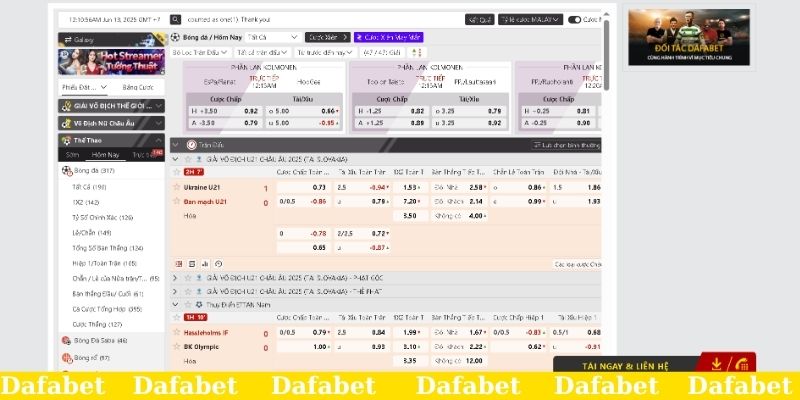Click the 47 / 47 Giải filter button
The image size is (800, 400).
click(x=382, y=53)
